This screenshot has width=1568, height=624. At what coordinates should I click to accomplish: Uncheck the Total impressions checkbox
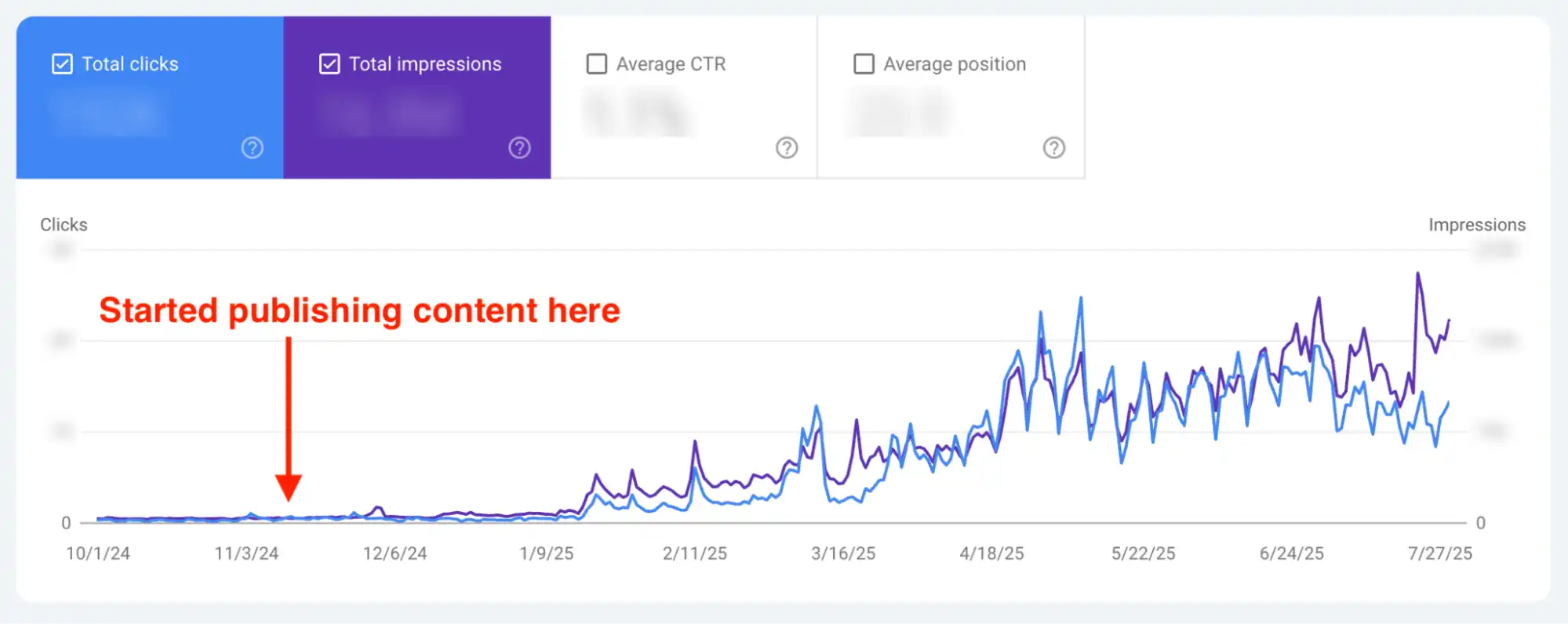(329, 63)
